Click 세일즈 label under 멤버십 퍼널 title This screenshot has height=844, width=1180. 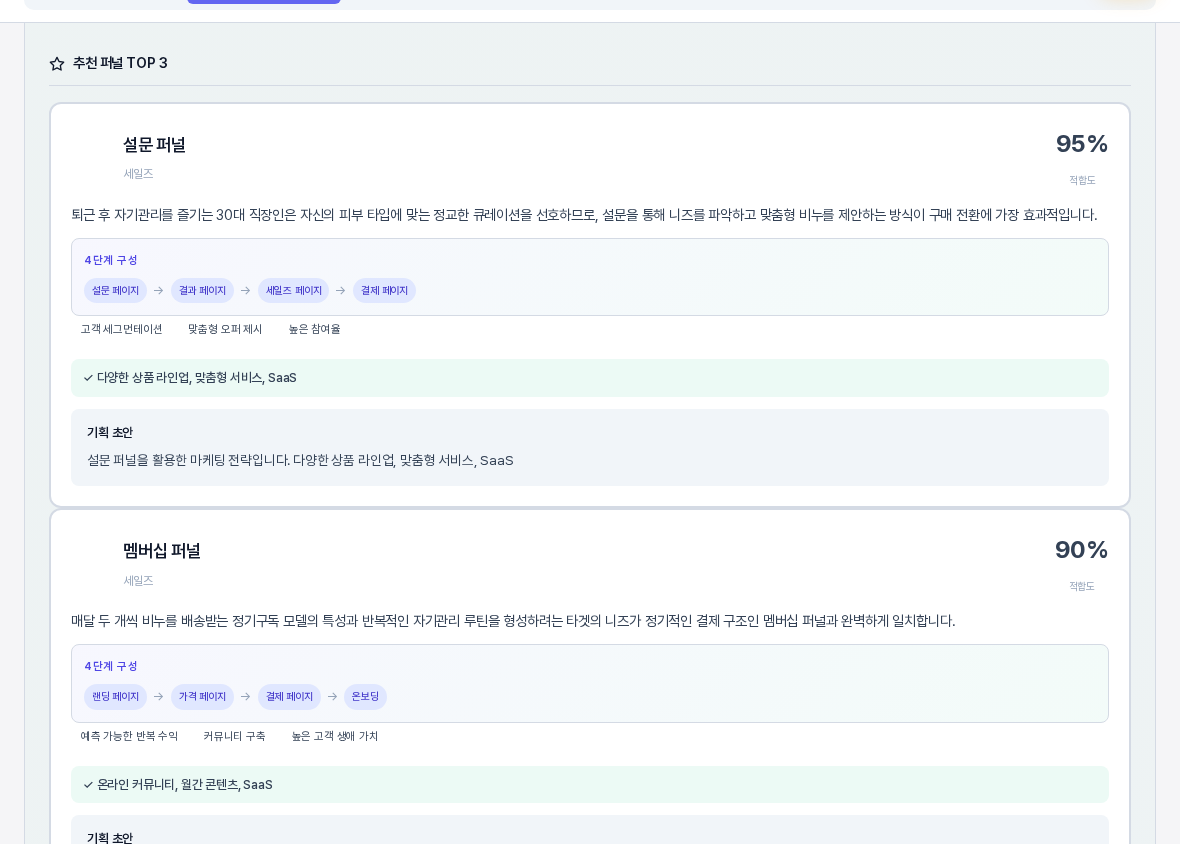pos(138,581)
